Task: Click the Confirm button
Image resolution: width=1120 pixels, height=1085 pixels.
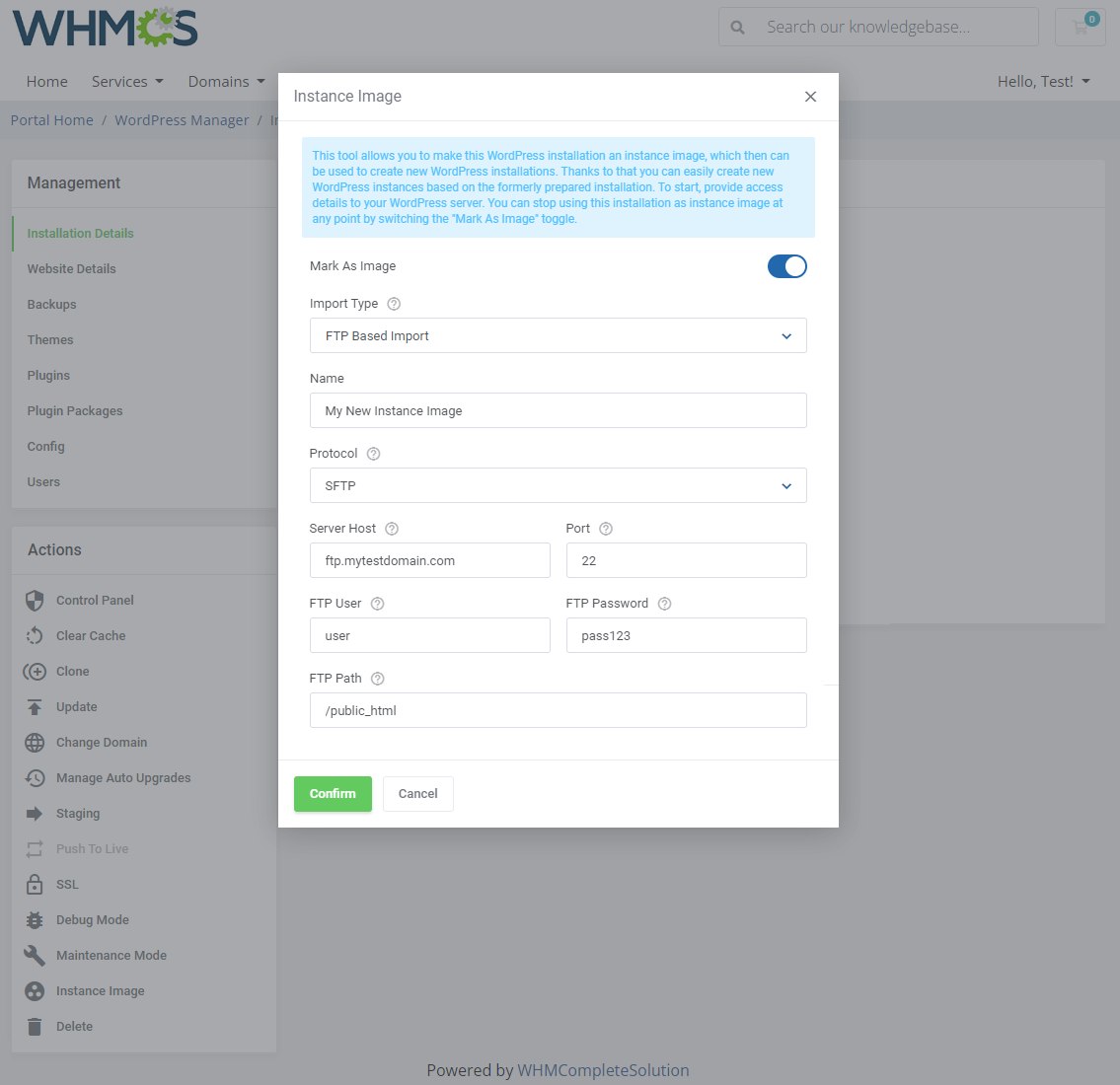Action: [x=333, y=793]
